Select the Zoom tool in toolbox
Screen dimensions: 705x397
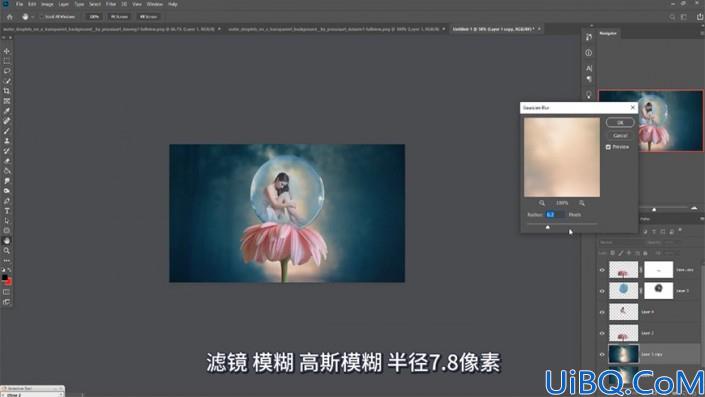tap(7, 250)
